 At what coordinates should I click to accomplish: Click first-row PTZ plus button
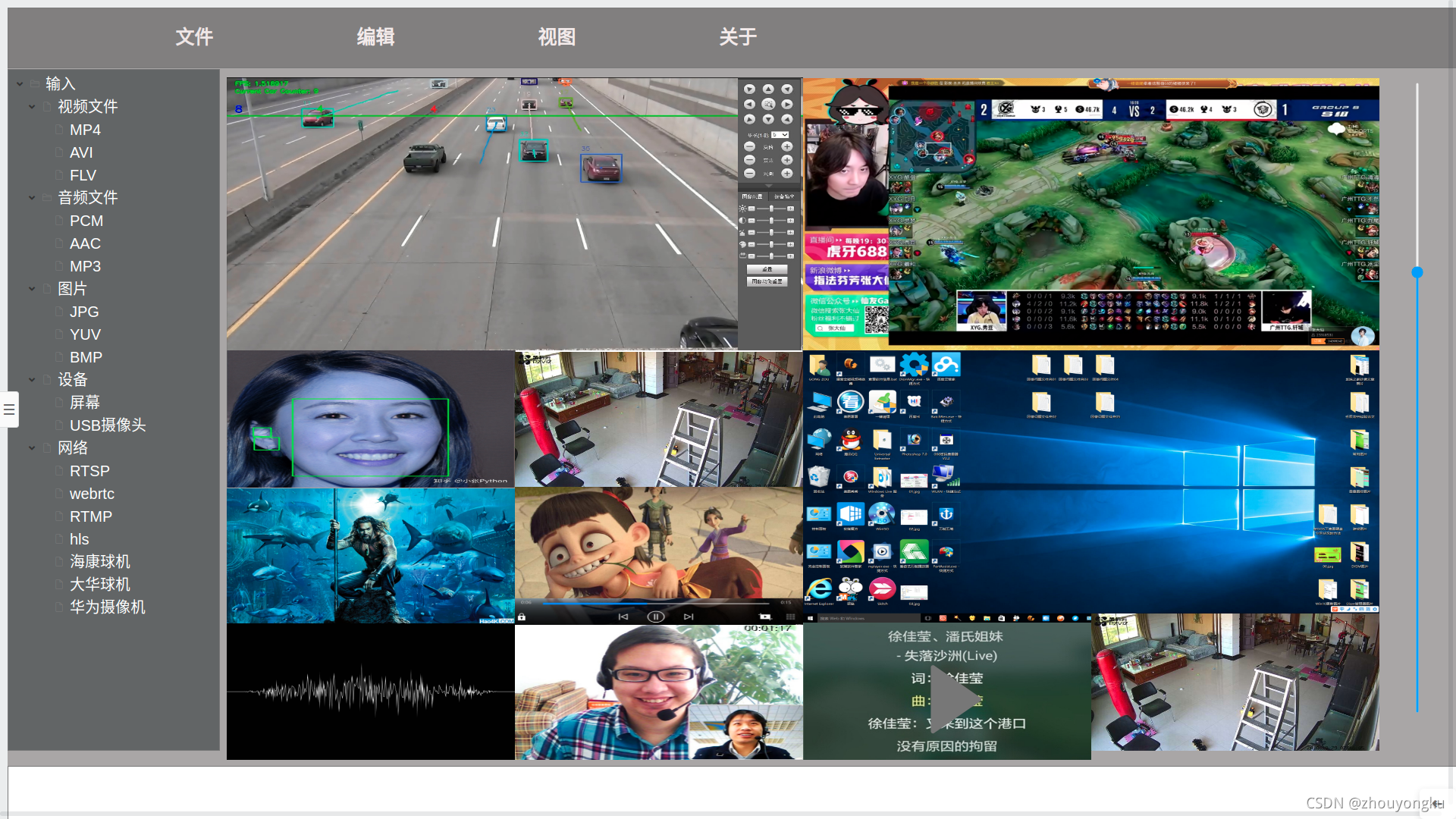(787, 146)
